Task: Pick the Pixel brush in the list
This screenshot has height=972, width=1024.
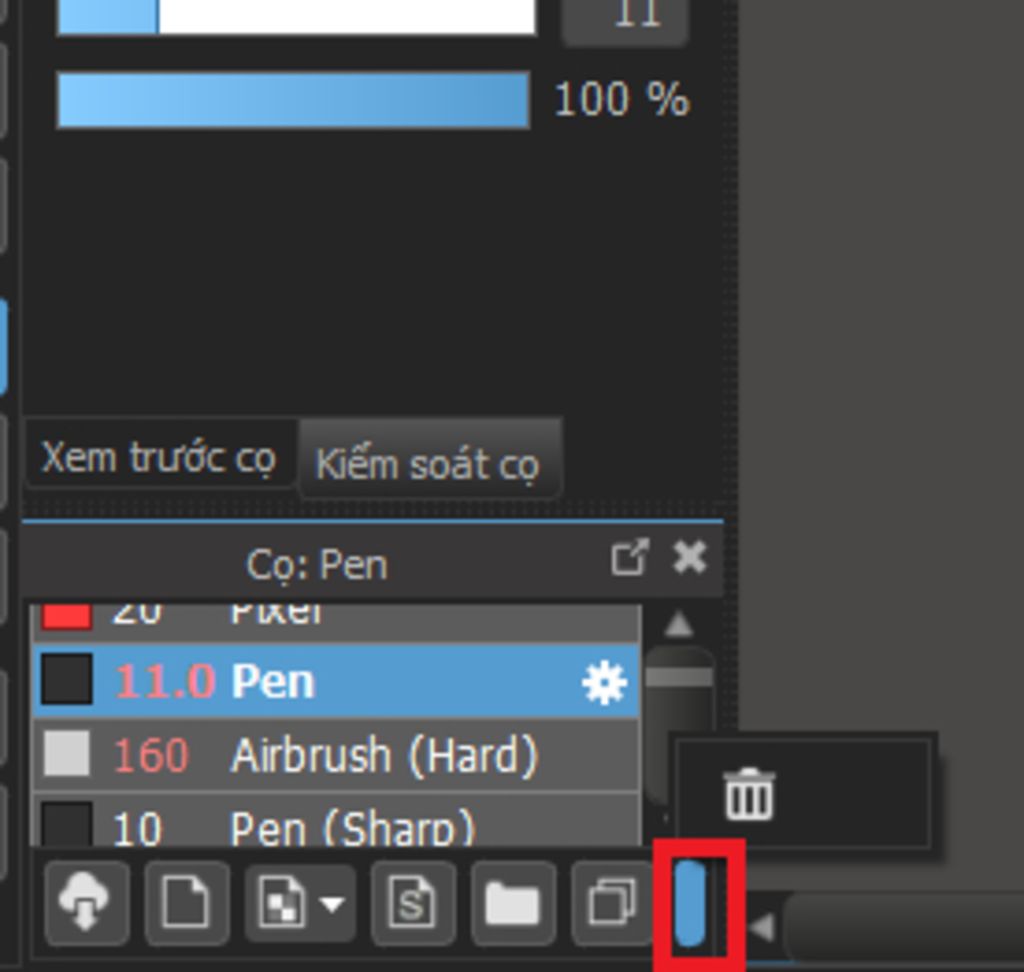Action: 277,613
